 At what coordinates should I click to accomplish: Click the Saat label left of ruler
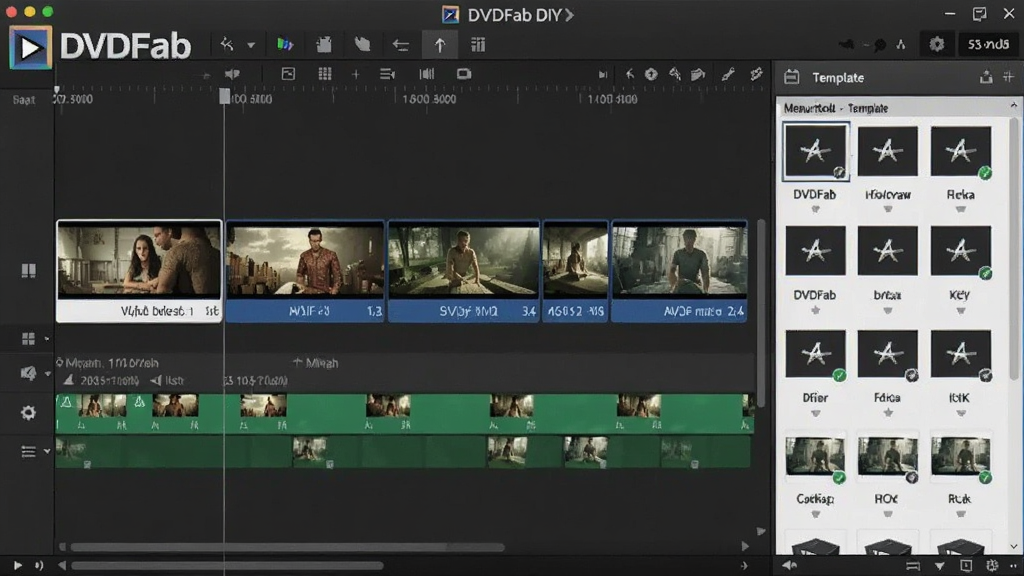click(x=24, y=100)
